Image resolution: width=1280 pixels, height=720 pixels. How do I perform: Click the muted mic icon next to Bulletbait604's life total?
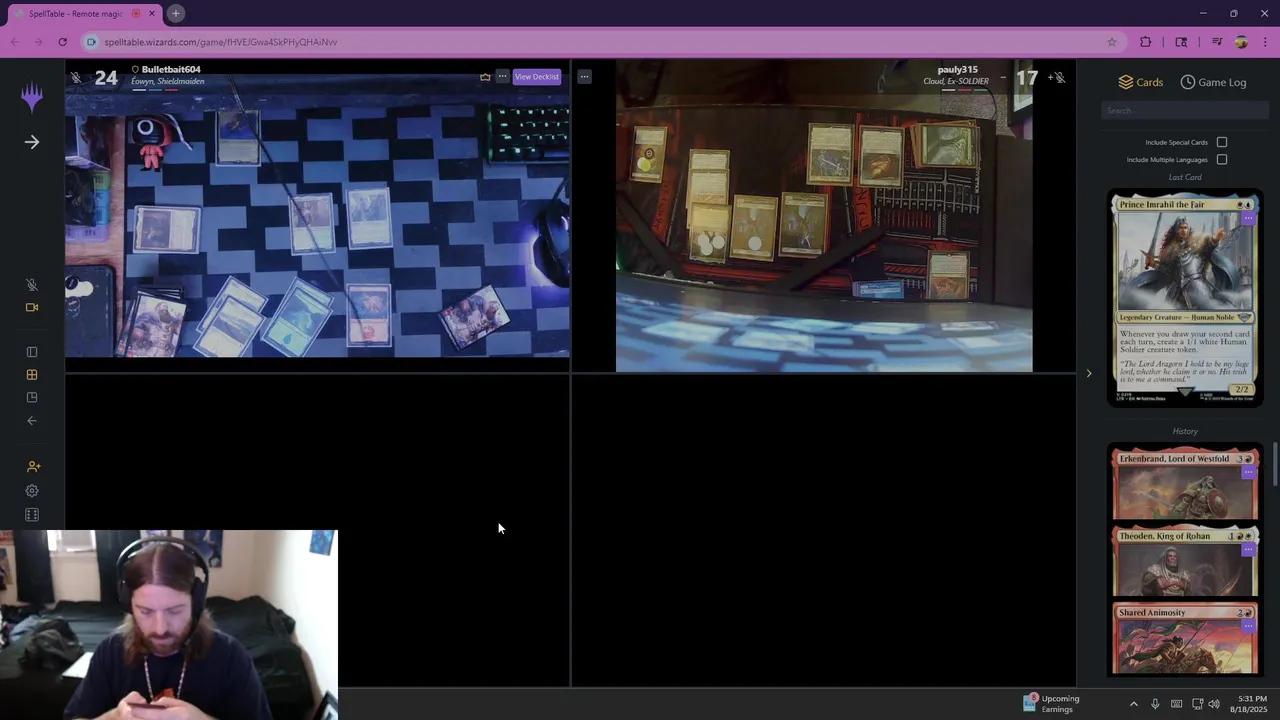(x=76, y=77)
